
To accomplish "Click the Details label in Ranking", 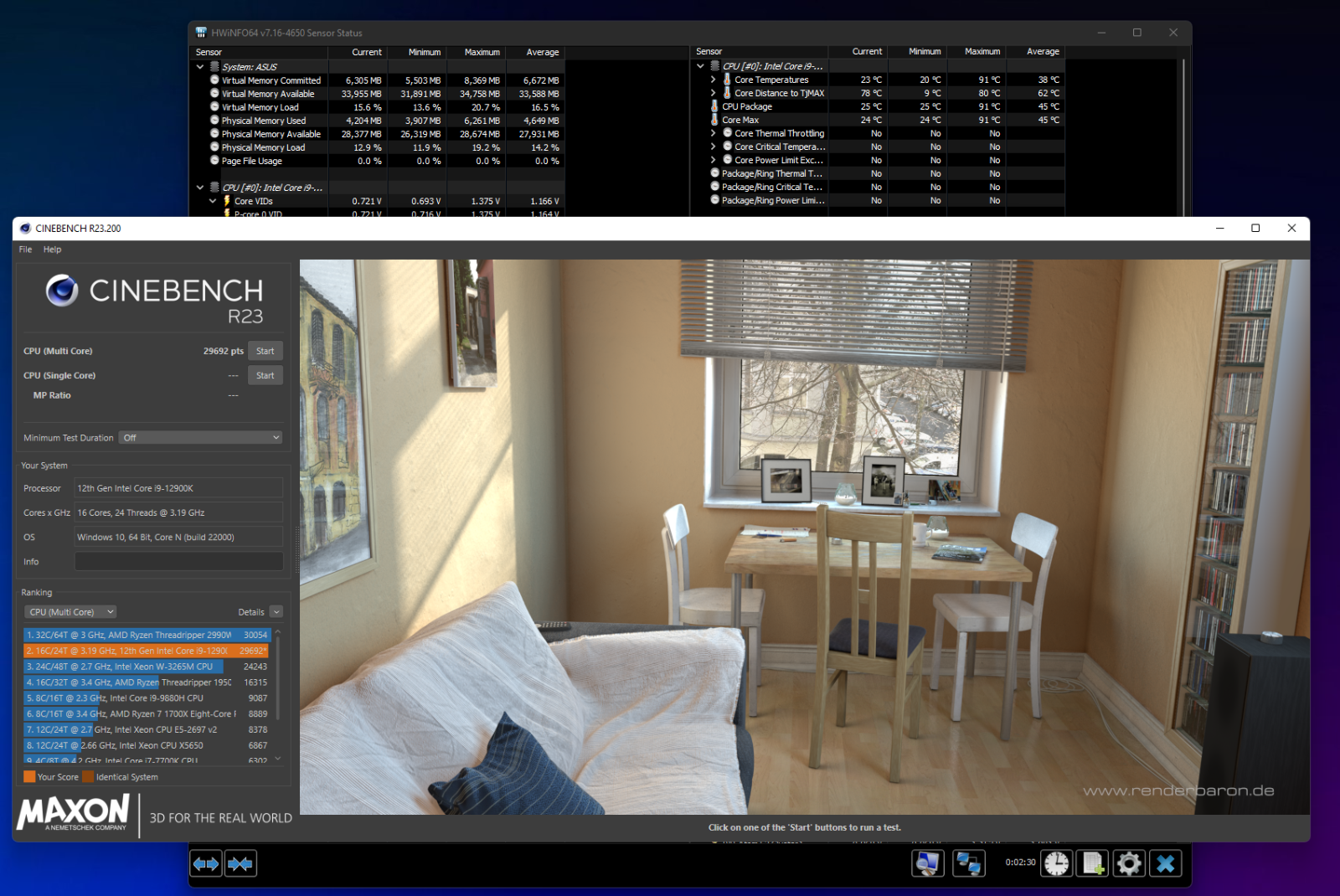I will tap(251, 612).
